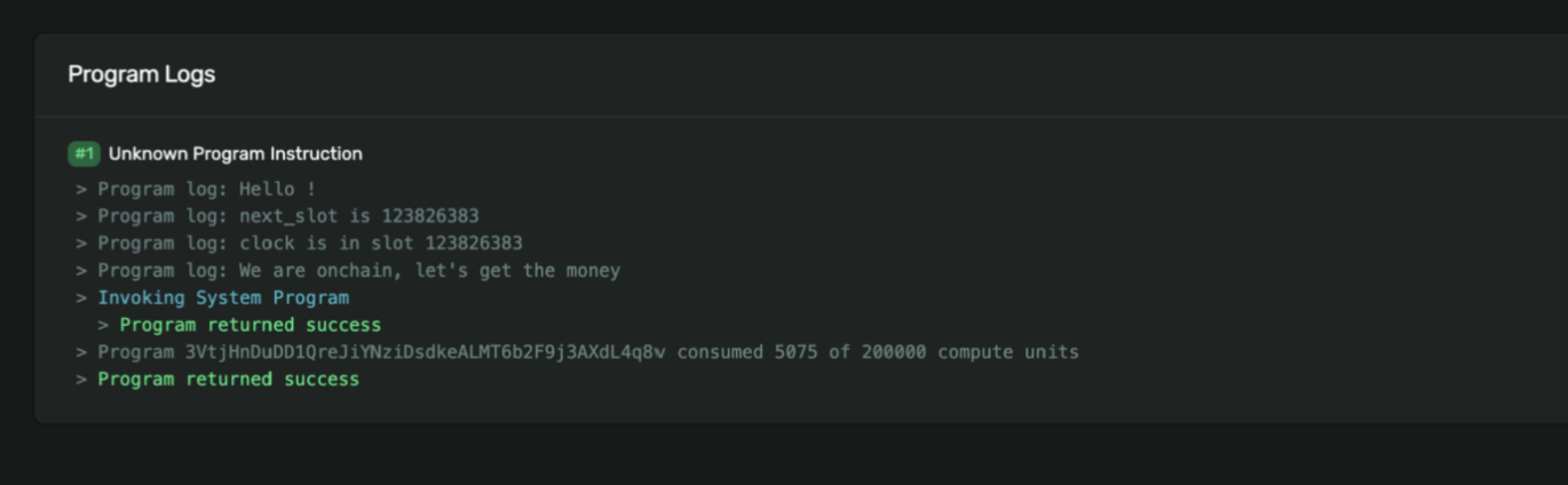
Task: Click the green #1 instruction badge
Action: point(83,154)
